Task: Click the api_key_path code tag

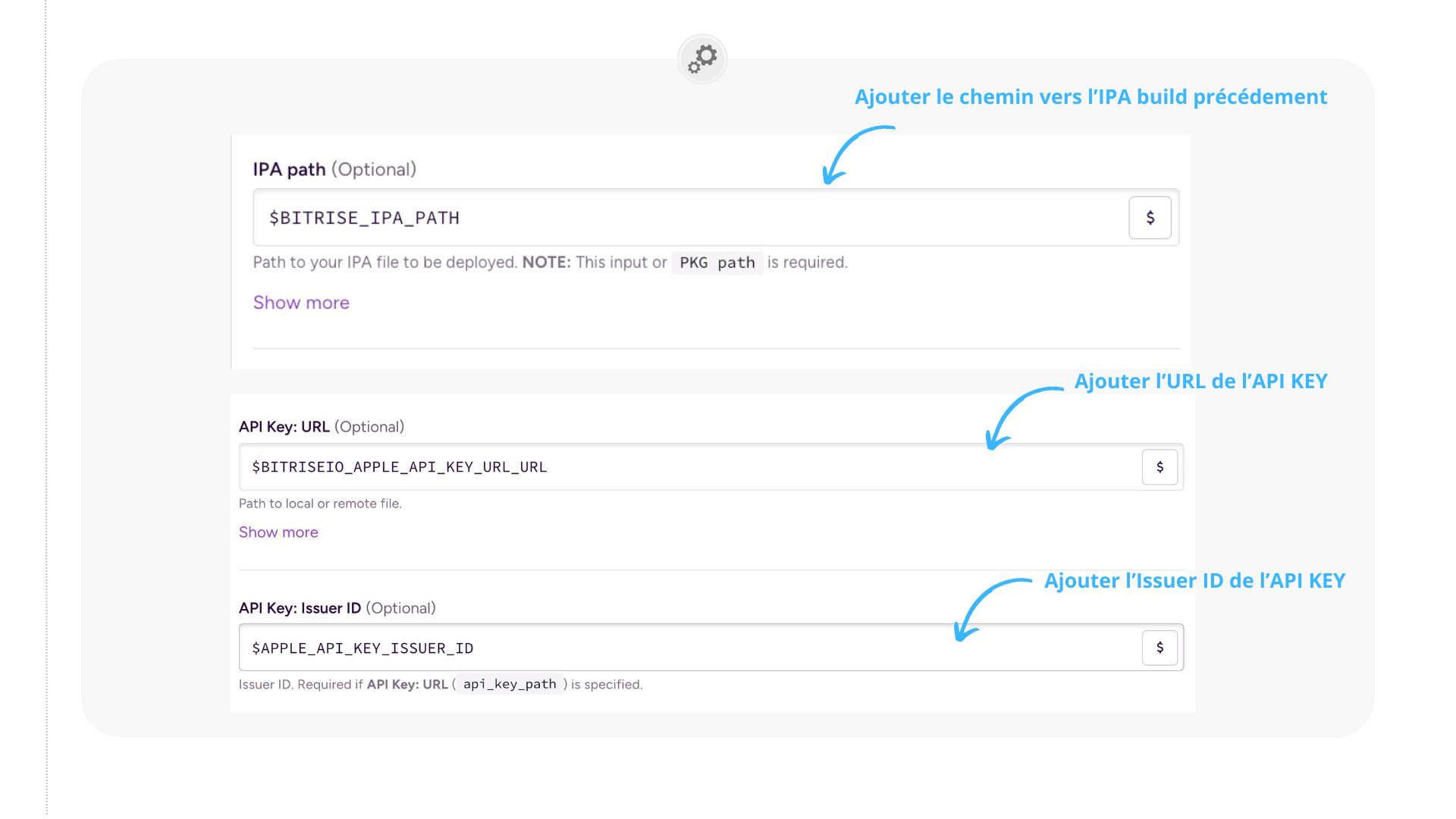Action: [x=510, y=684]
